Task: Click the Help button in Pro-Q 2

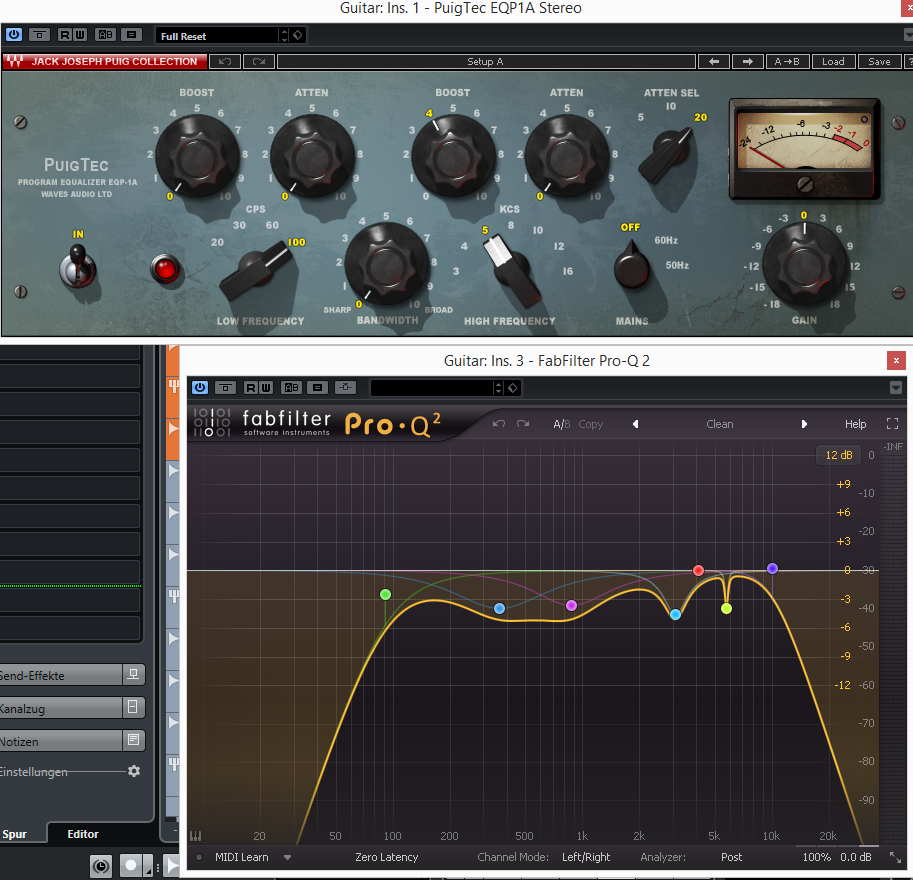Action: [855, 424]
